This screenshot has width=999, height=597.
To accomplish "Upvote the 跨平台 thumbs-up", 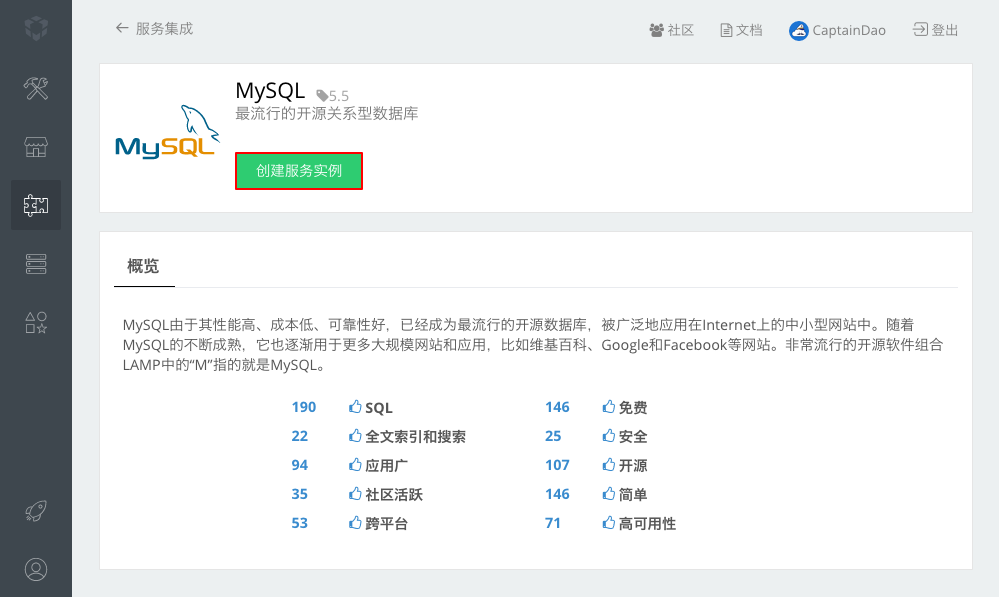I will point(355,523).
